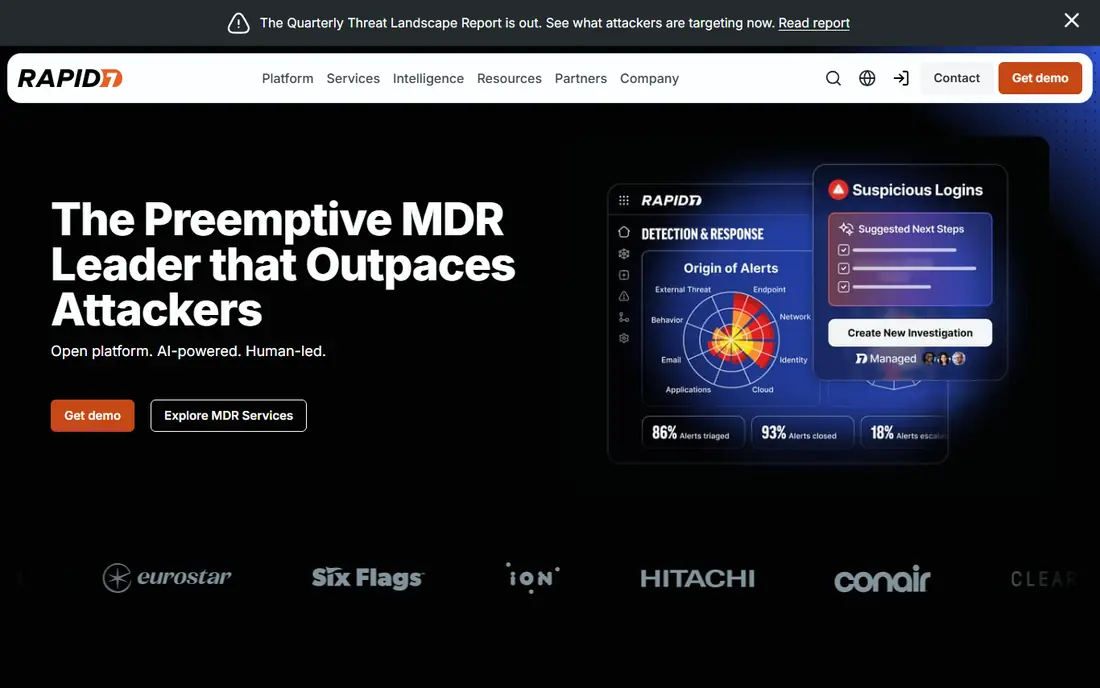The image size is (1100, 688).
Task: Click the Hitachi logo
Action: 697,579
